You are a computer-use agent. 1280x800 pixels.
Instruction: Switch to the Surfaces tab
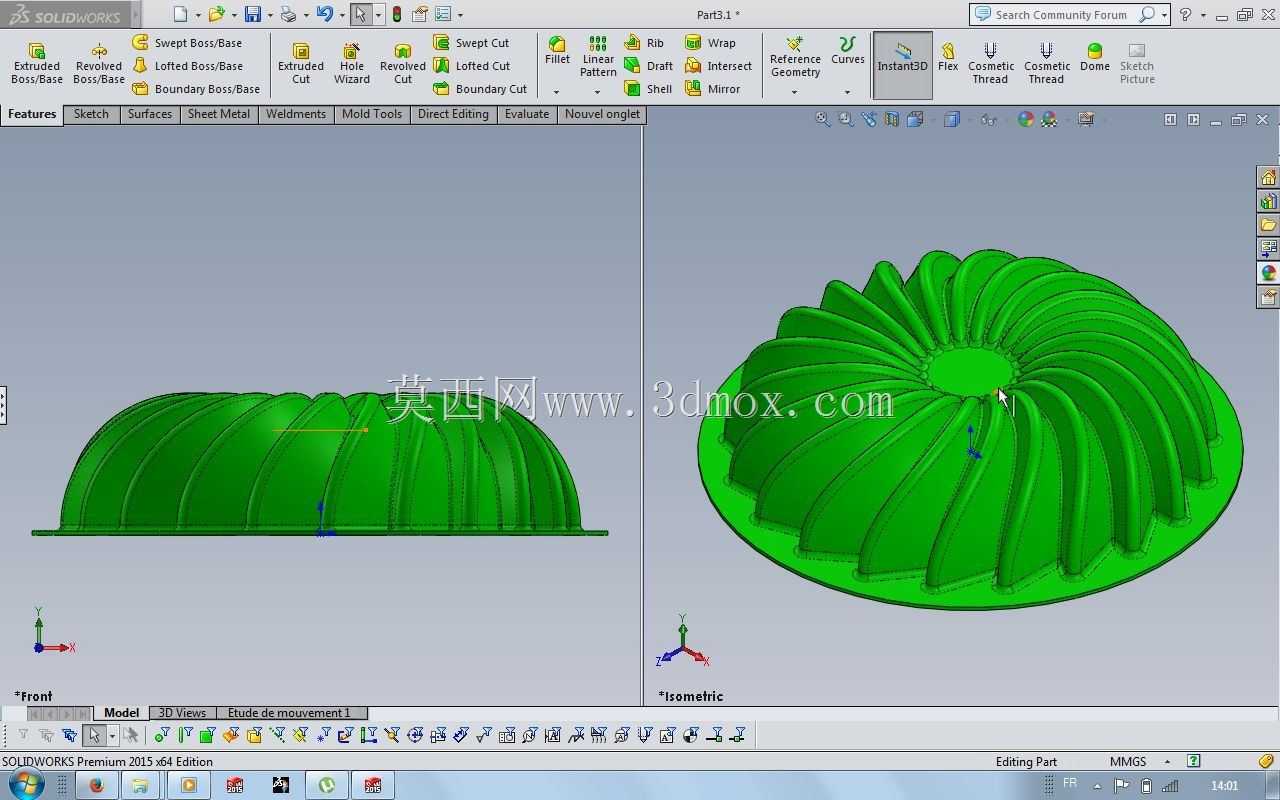pyautogui.click(x=150, y=114)
